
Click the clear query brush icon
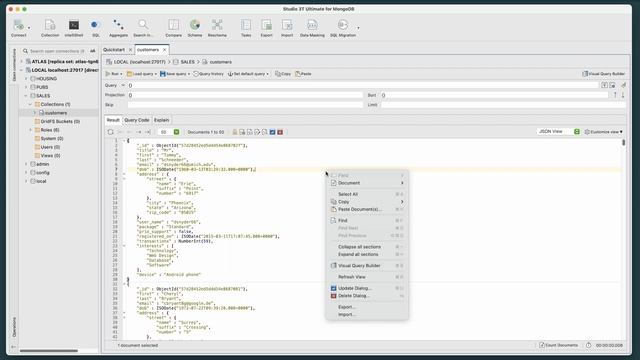(623, 85)
